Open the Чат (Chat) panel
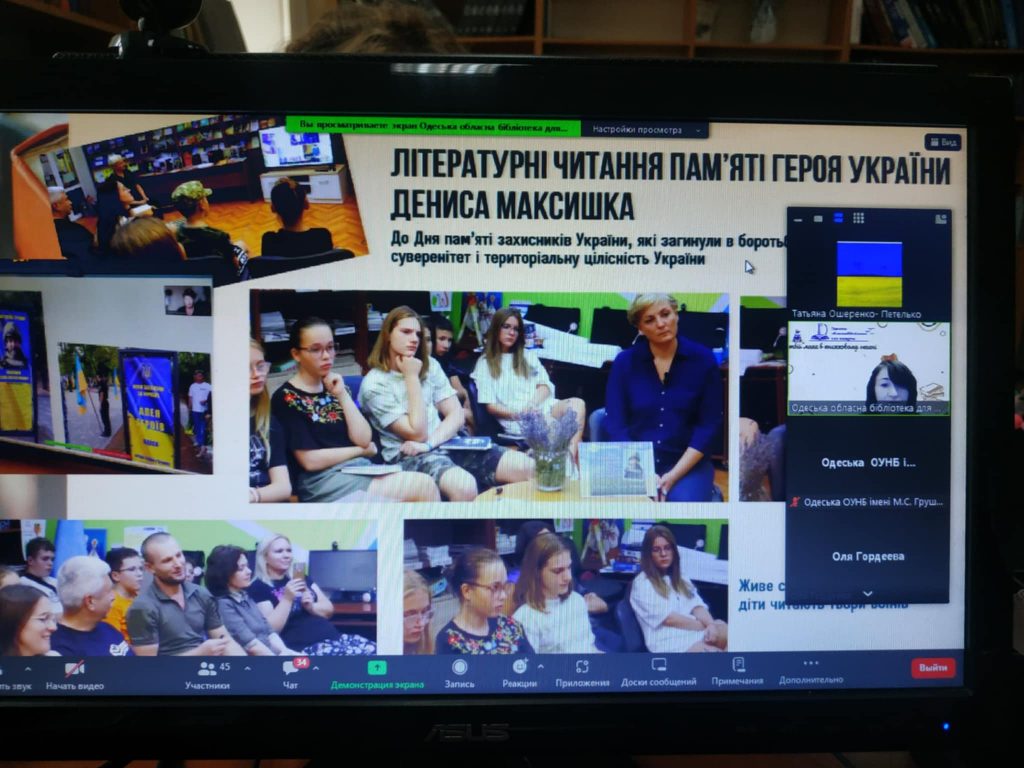This screenshot has height=768, width=1024. click(291, 668)
